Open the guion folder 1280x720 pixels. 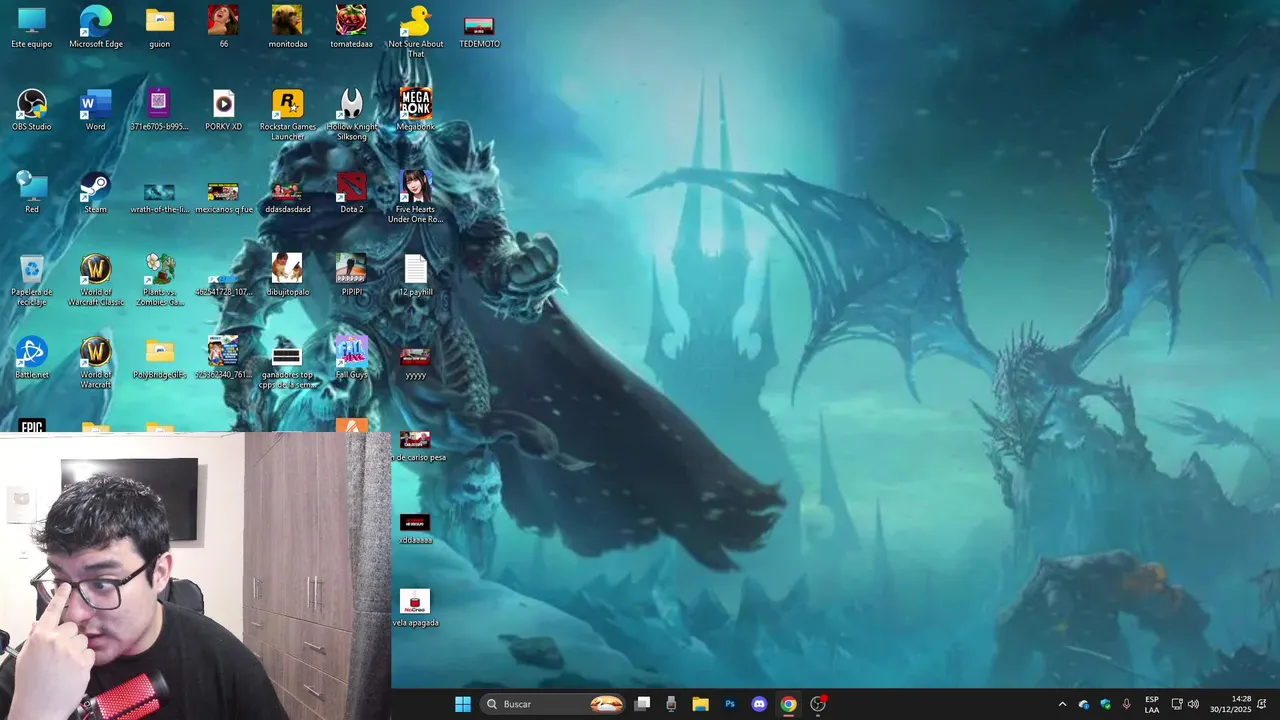159,27
